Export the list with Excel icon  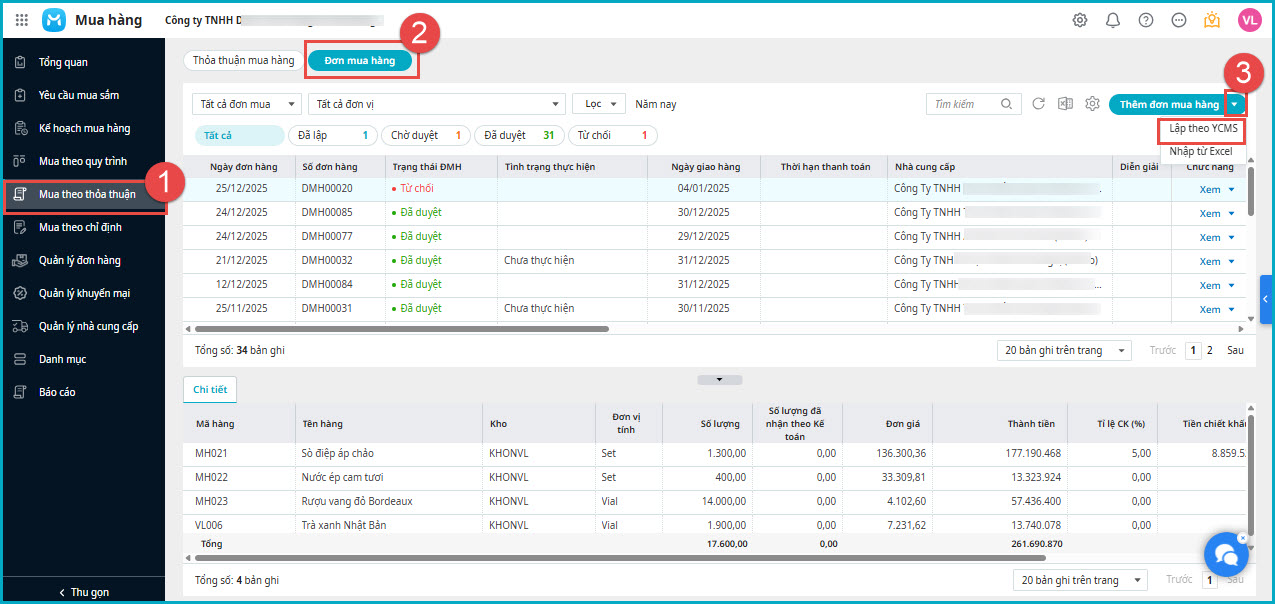coord(1066,104)
